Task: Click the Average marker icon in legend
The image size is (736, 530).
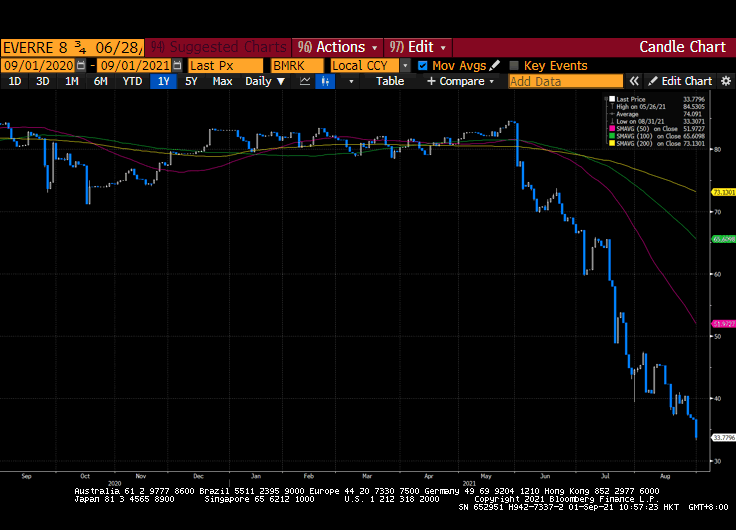Action: (x=612, y=114)
